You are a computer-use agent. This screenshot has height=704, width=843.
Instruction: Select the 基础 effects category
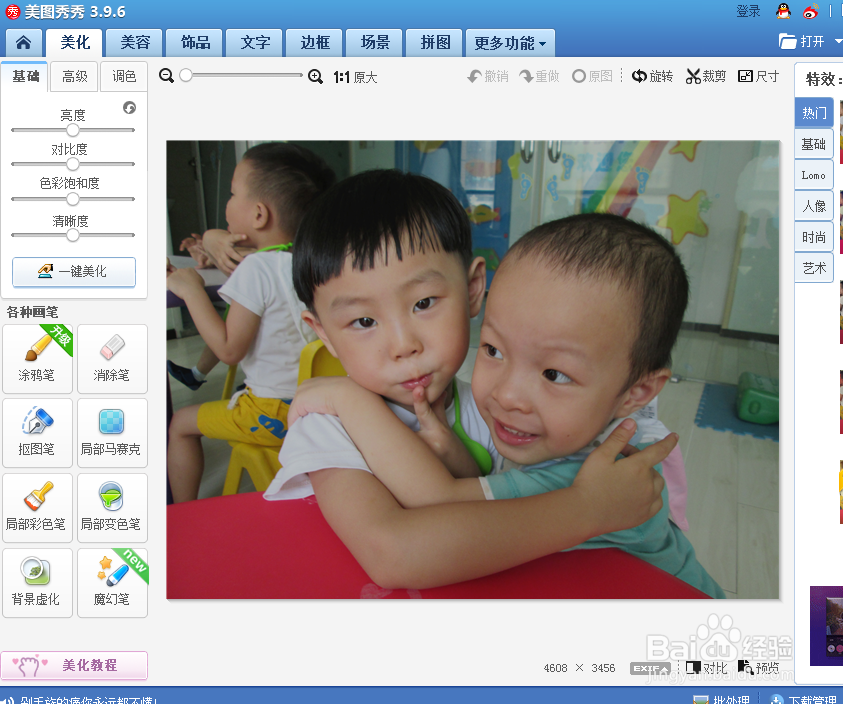[x=814, y=144]
